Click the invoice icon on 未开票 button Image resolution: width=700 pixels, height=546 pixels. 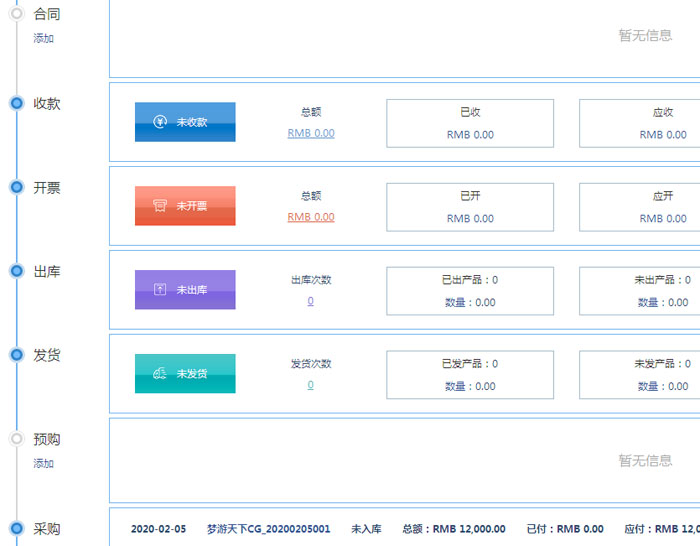(x=160, y=206)
